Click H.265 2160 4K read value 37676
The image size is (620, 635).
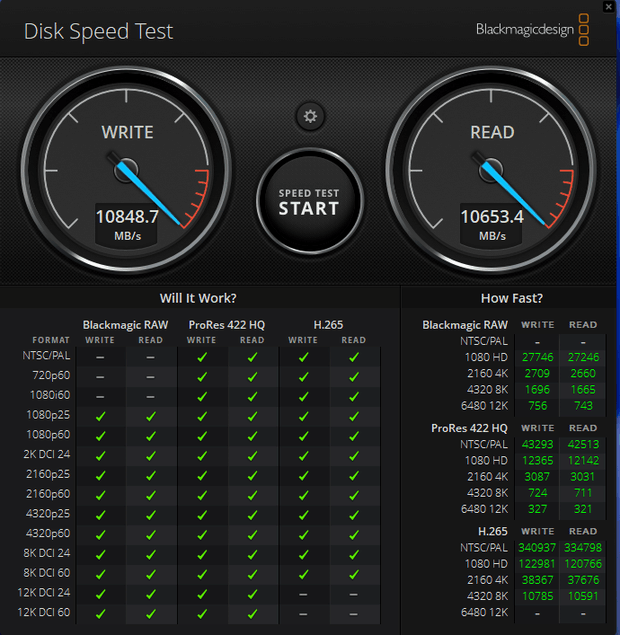(x=583, y=580)
